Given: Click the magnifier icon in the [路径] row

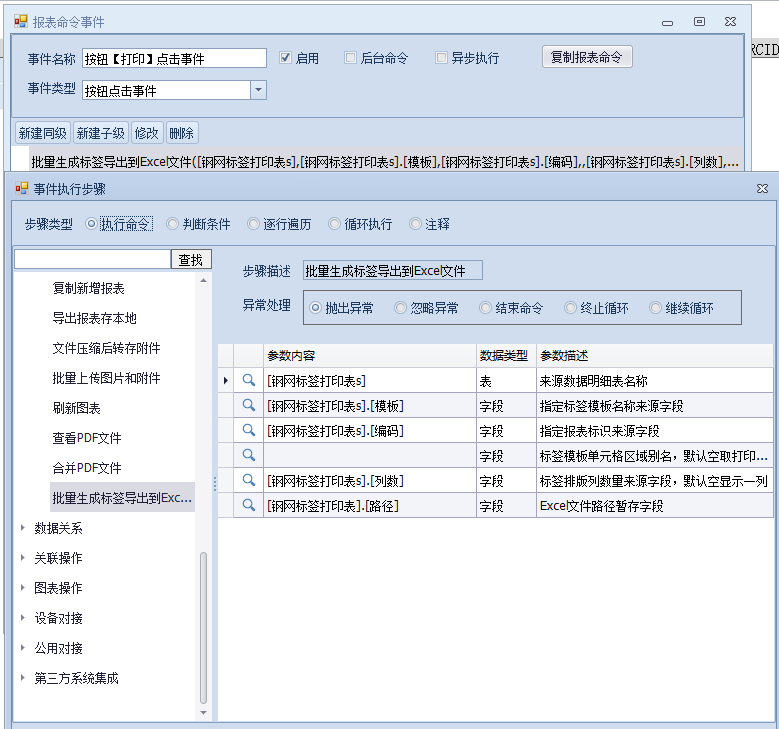Looking at the screenshot, I should point(249,505).
